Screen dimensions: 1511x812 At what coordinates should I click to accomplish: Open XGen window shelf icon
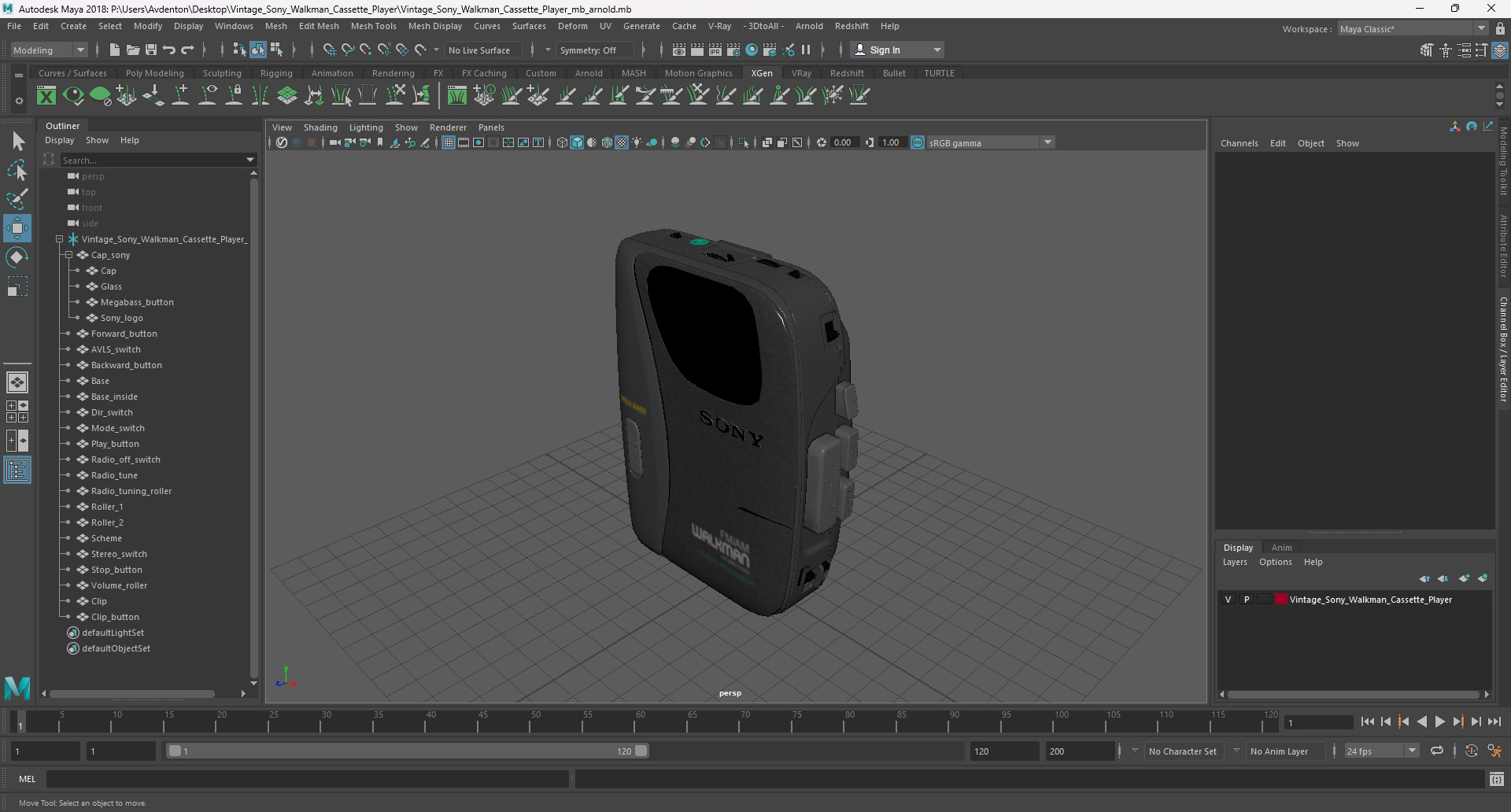click(x=46, y=96)
